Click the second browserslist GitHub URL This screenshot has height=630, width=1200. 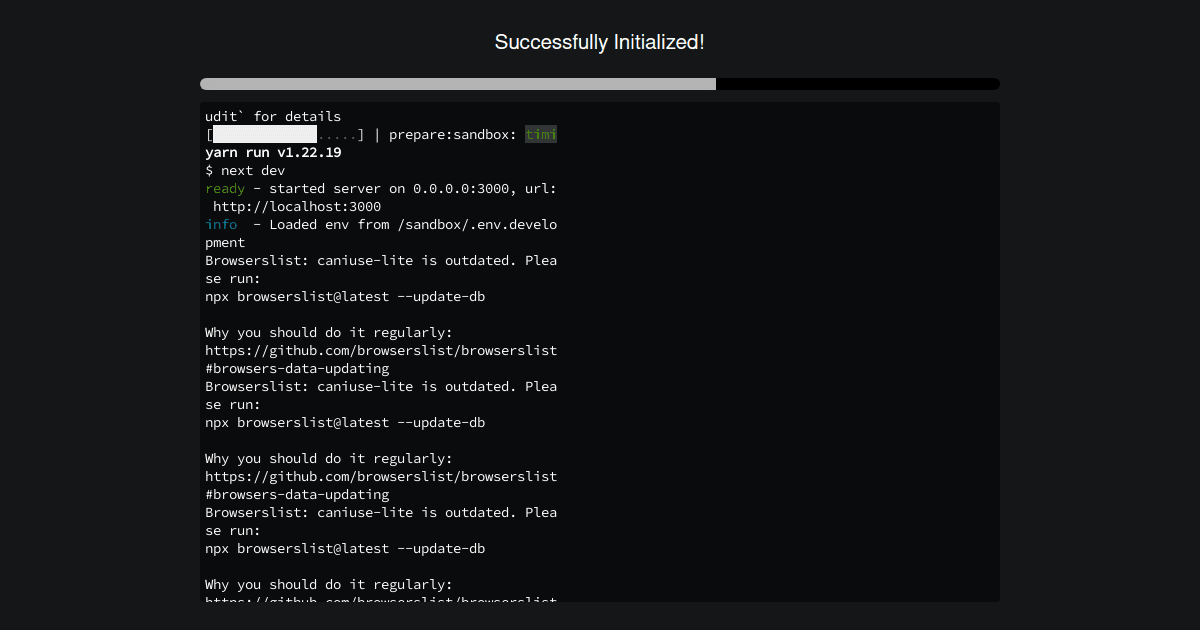pyautogui.click(x=381, y=476)
